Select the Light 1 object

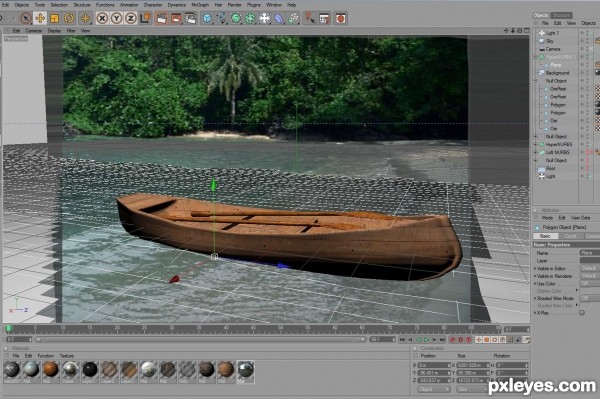(x=552, y=33)
